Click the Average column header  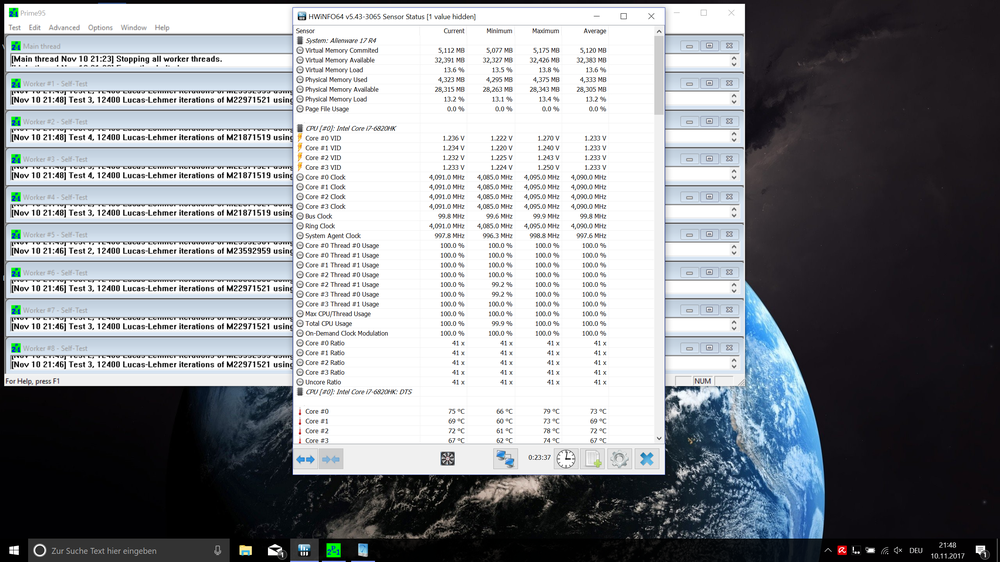coord(592,31)
